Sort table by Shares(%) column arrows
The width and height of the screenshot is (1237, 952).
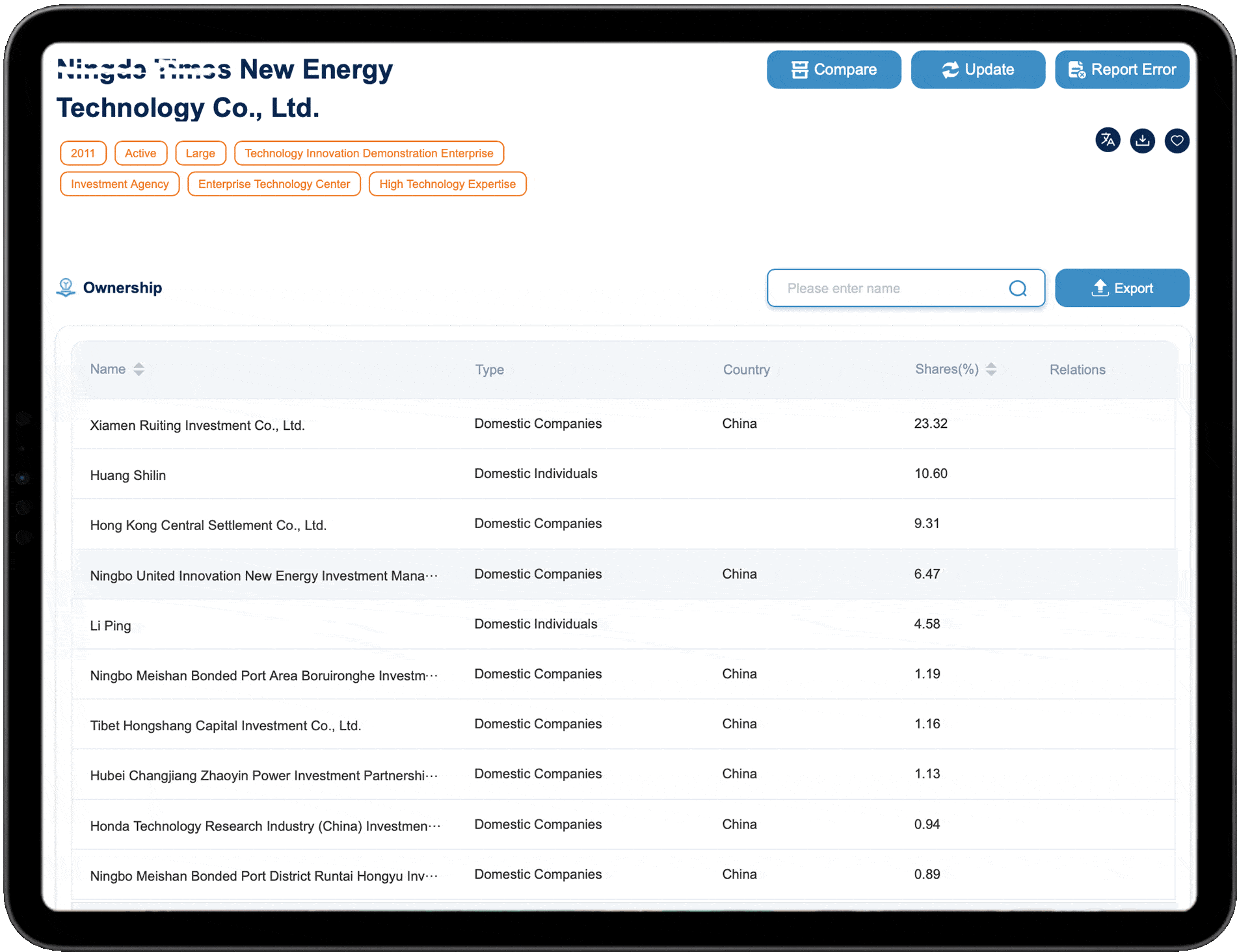click(991, 369)
